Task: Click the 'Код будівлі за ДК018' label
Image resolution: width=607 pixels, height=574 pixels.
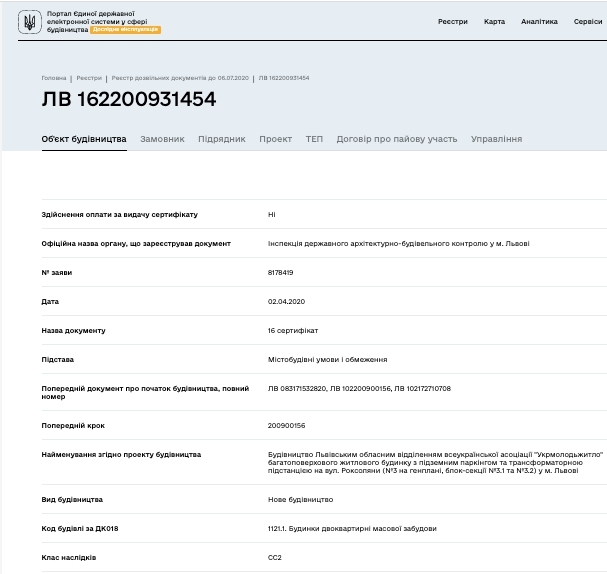Action: [x=80, y=528]
